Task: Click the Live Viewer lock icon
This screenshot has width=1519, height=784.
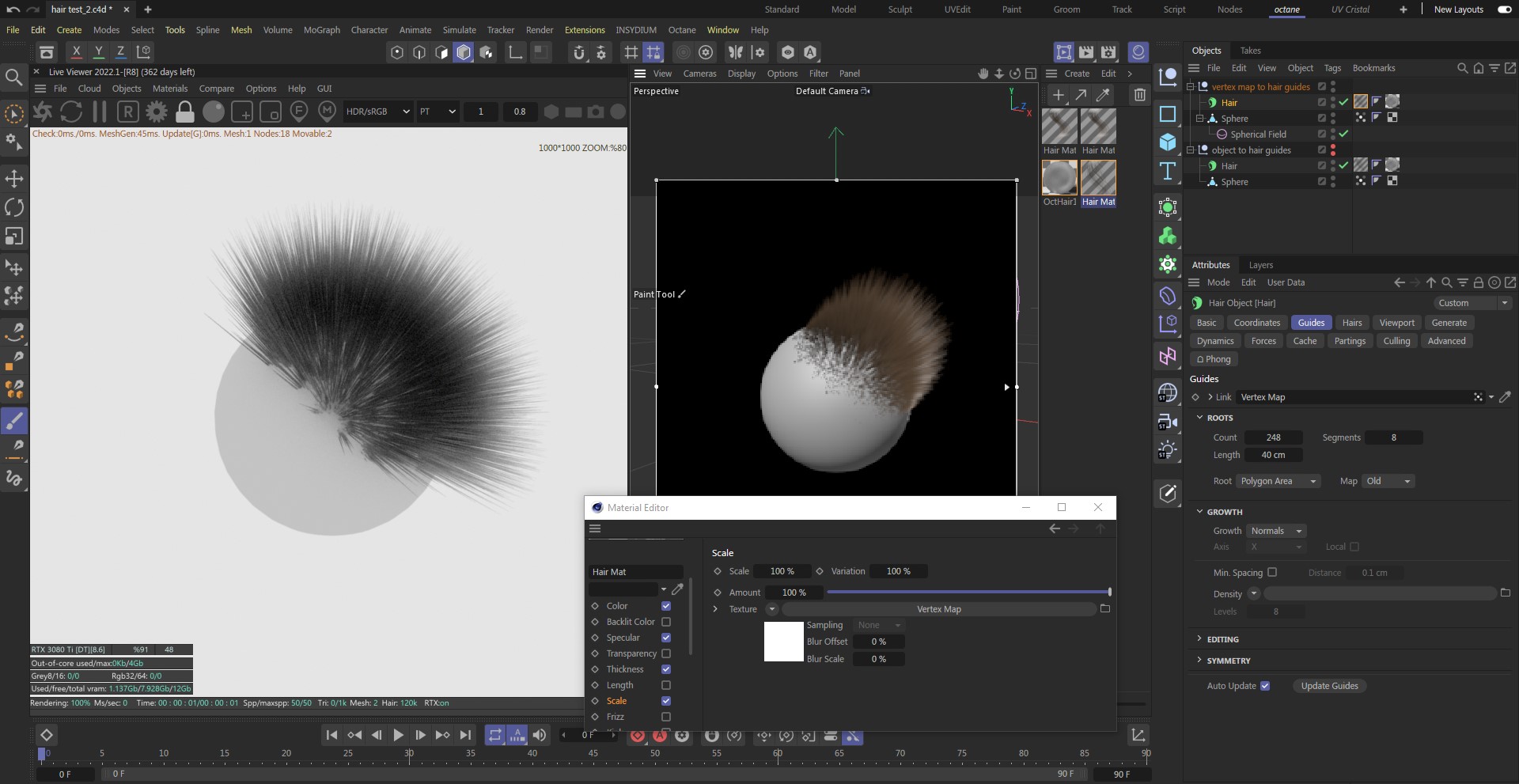Action: pyautogui.click(x=184, y=112)
